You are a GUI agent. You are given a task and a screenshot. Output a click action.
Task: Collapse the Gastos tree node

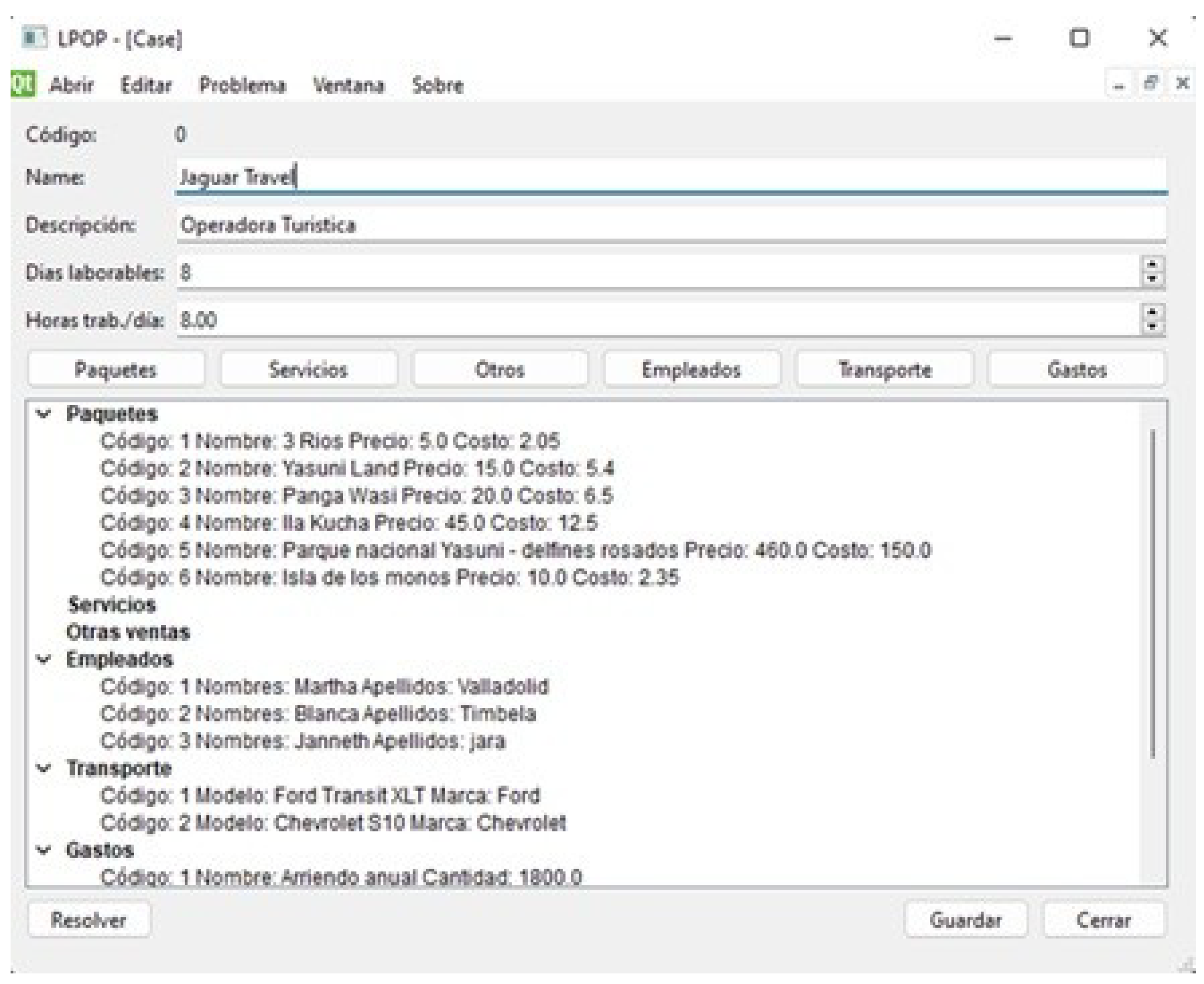(x=44, y=850)
